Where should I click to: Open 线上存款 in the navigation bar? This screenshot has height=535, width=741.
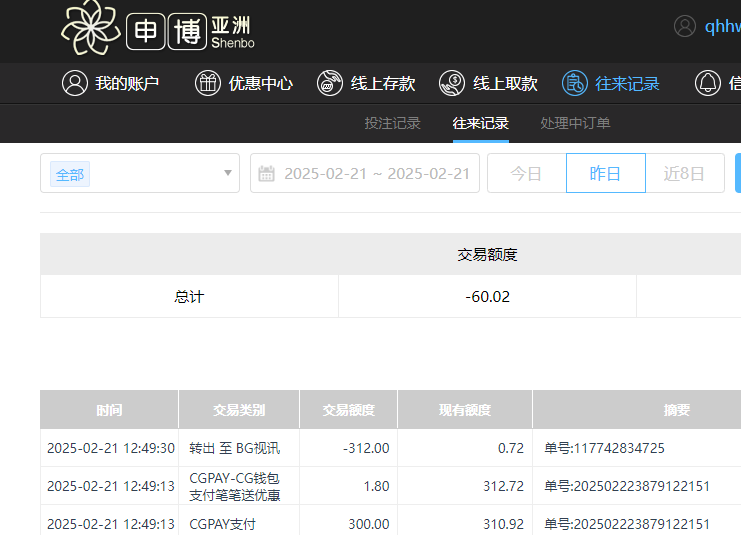pos(382,84)
